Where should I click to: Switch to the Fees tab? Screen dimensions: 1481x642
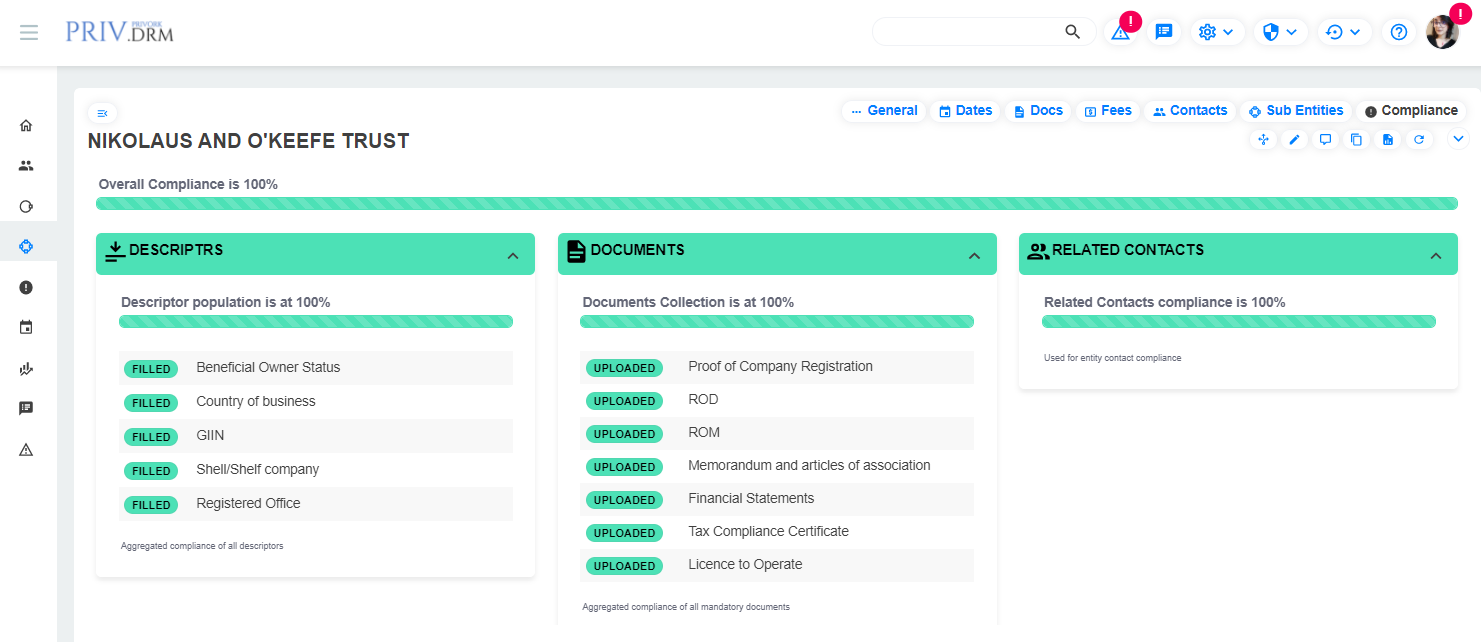1108,111
